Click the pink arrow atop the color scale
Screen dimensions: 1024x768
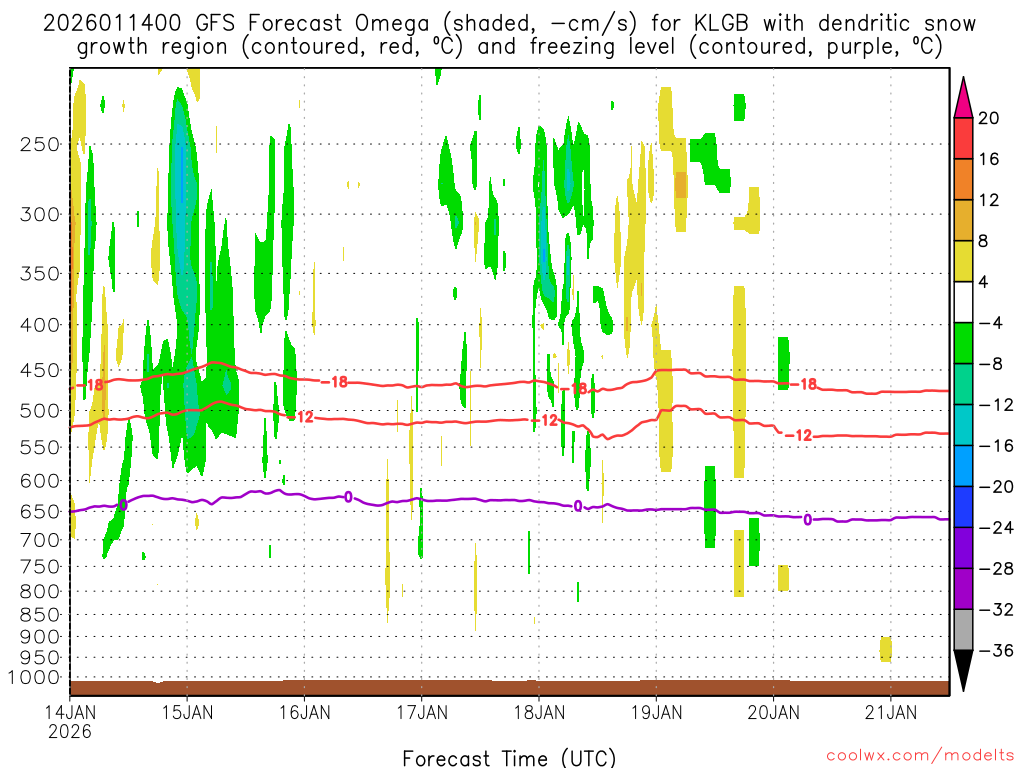(x=963, y=98)
